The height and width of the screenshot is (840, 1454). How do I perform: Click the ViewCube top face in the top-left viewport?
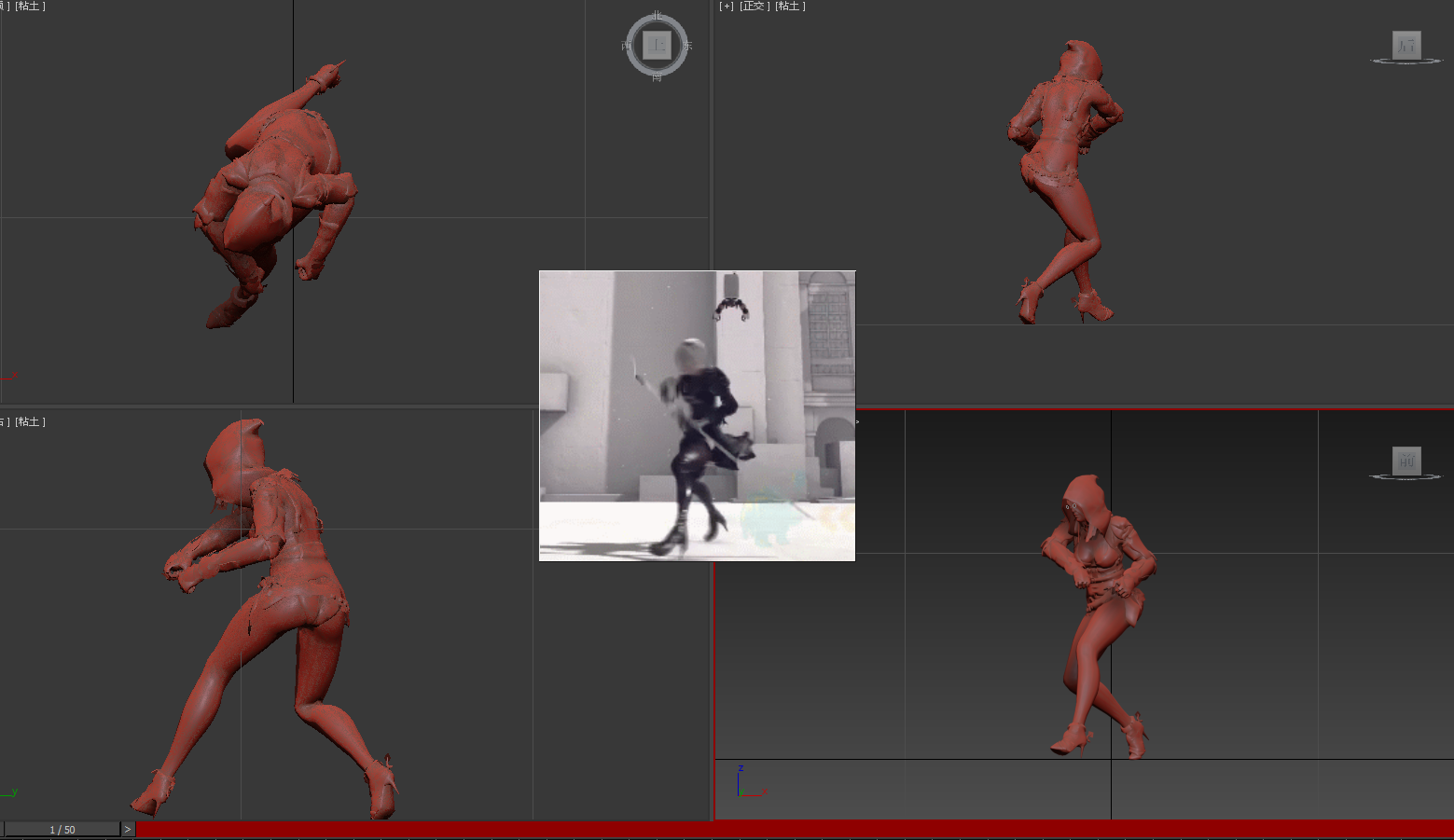click(657, 45)
